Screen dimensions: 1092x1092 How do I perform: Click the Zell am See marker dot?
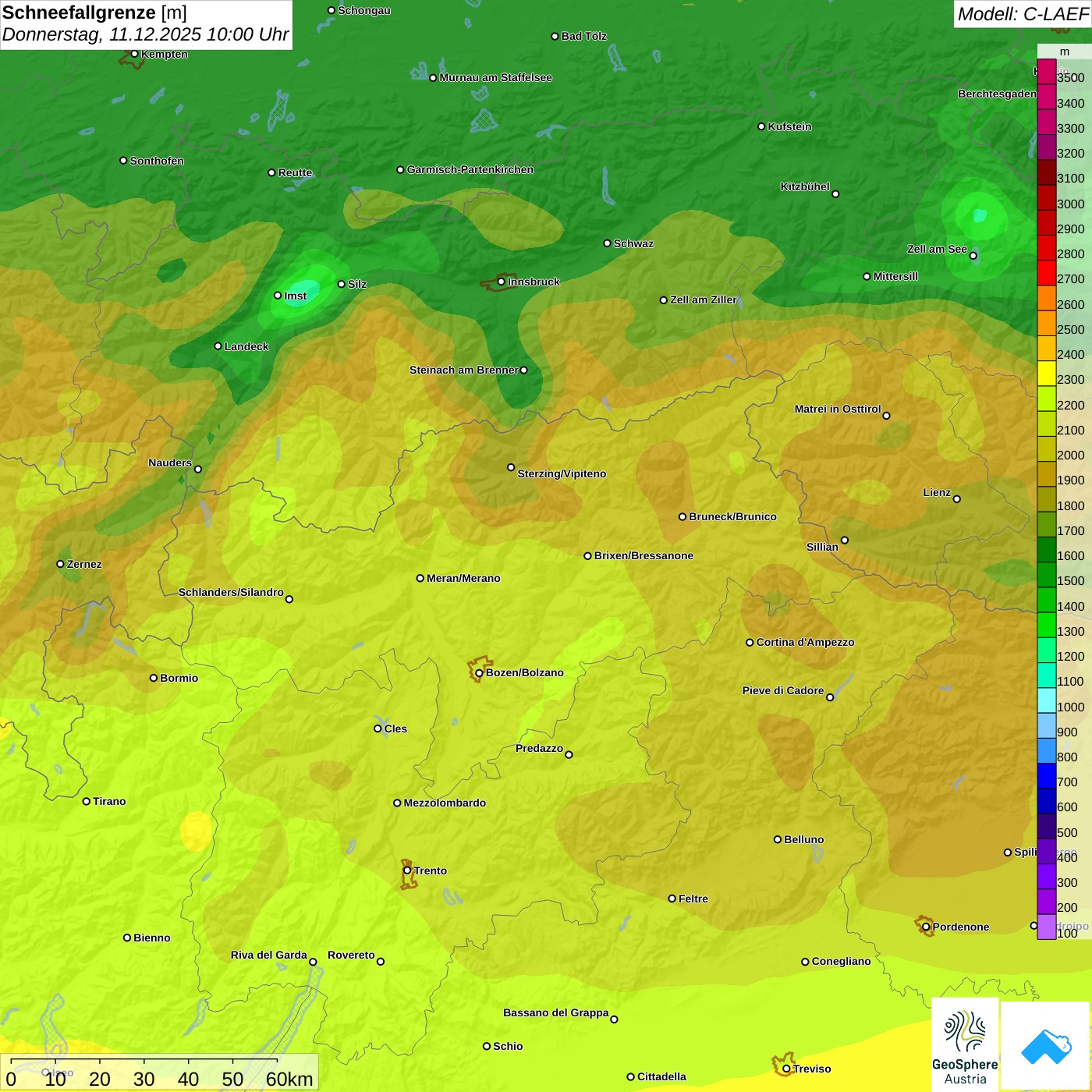coord(973,256)
